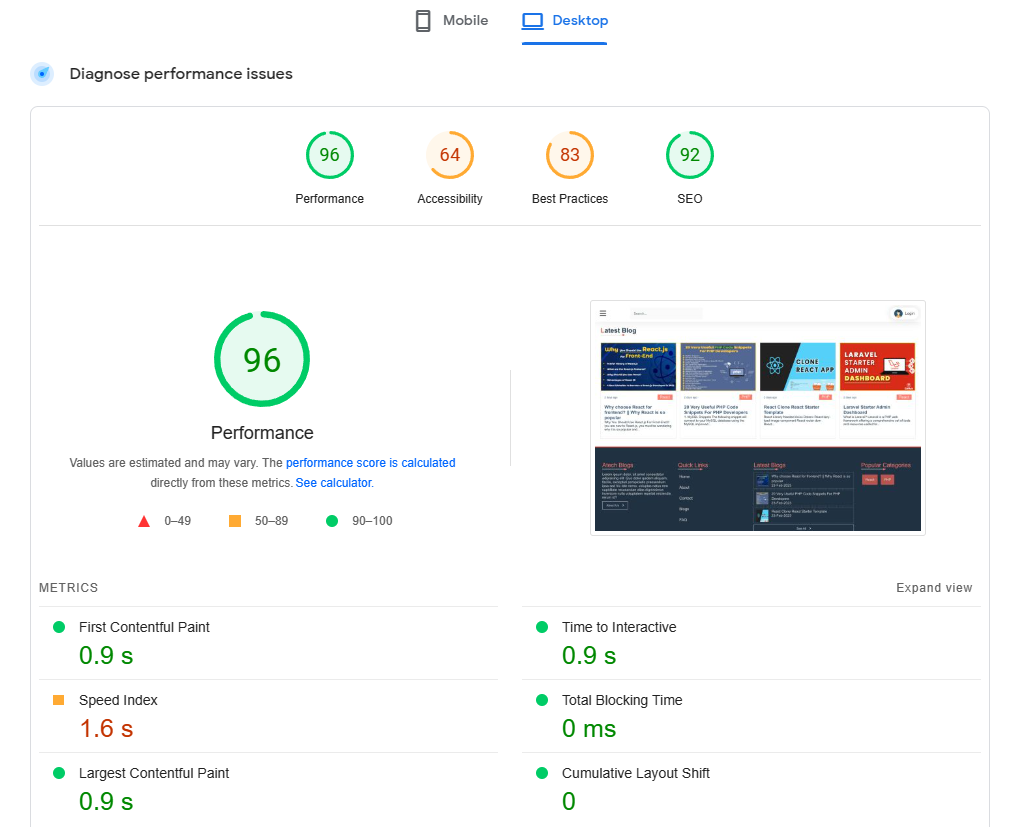Image resolution: width=1017 pixels, height=827 pixels.
Task: Click the '50–89' legend range text
Action: 271,521
